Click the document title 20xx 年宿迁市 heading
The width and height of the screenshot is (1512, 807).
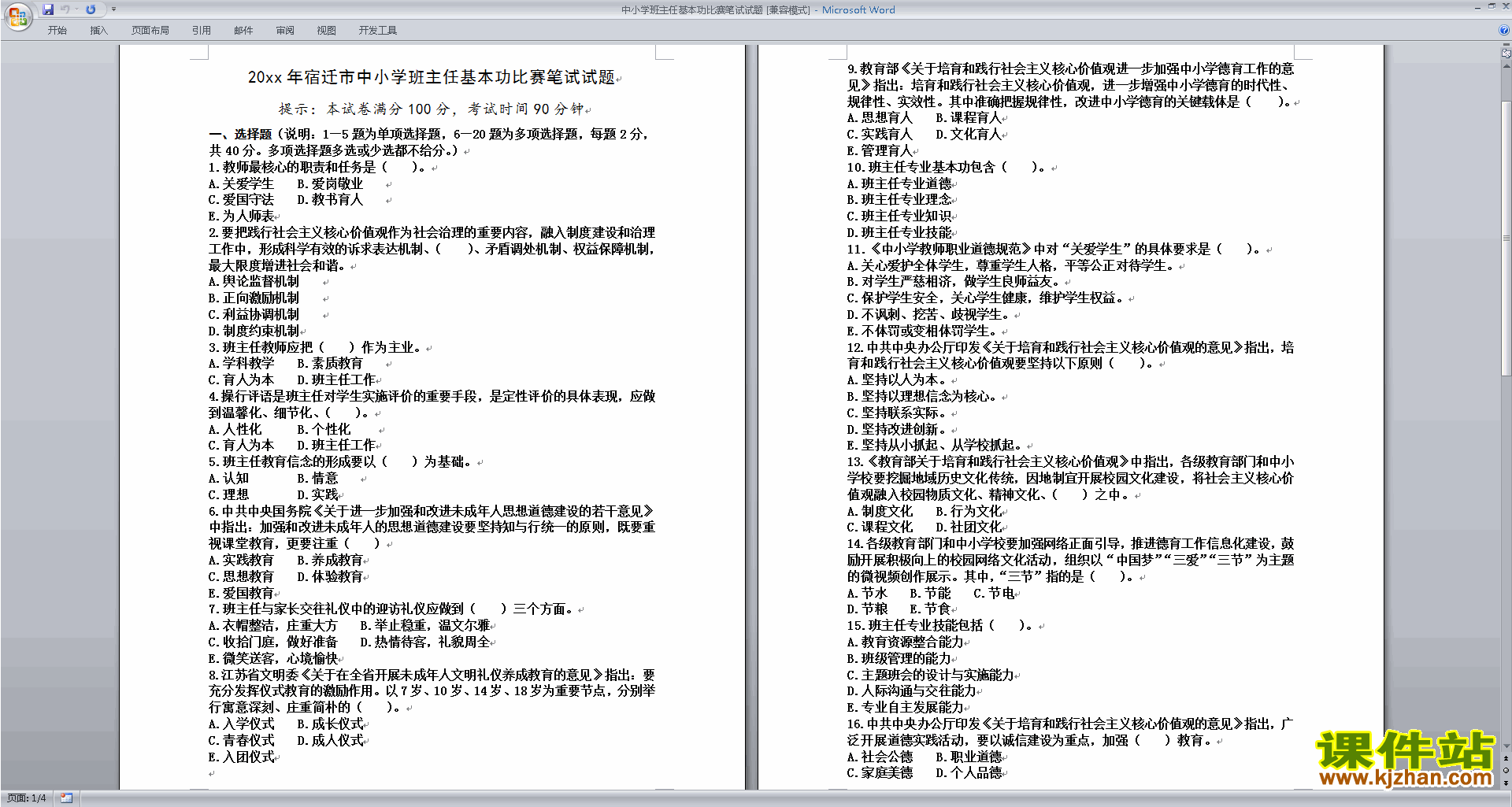(x=431, y=77)
